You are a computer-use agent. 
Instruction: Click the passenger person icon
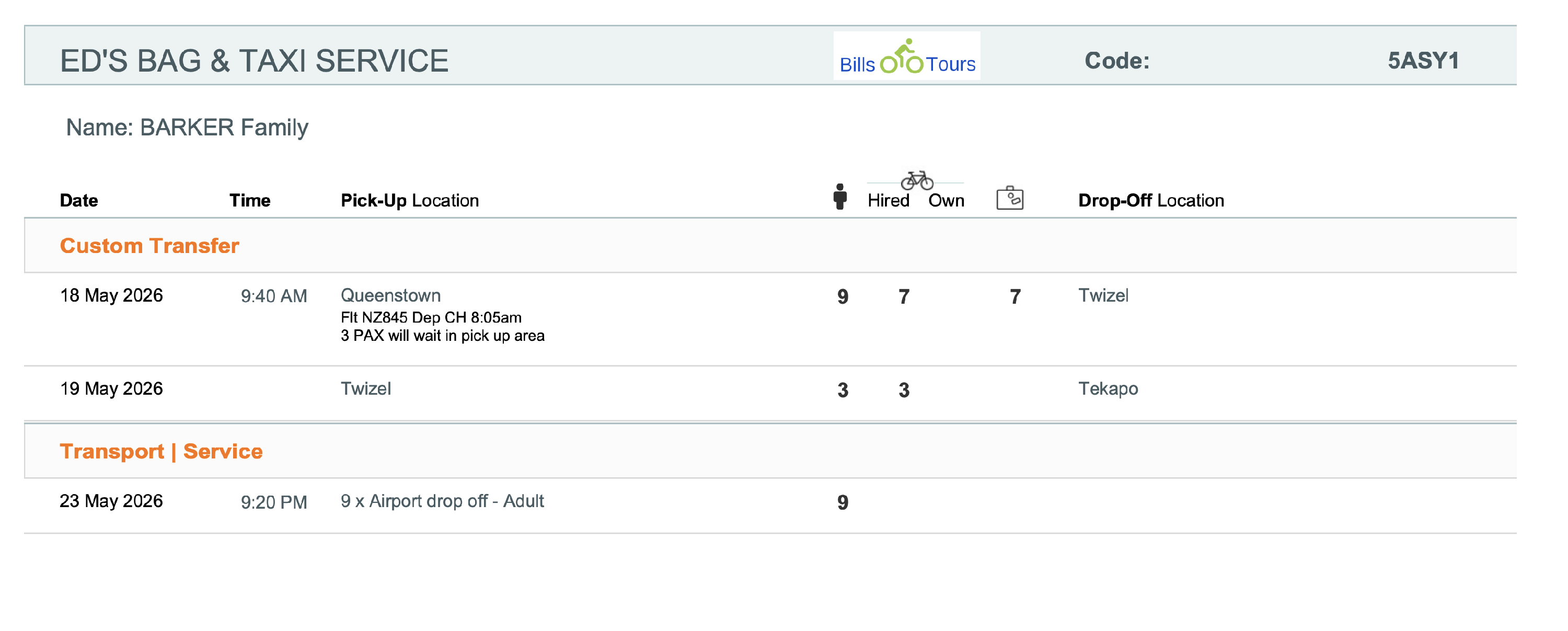(840, 197)
